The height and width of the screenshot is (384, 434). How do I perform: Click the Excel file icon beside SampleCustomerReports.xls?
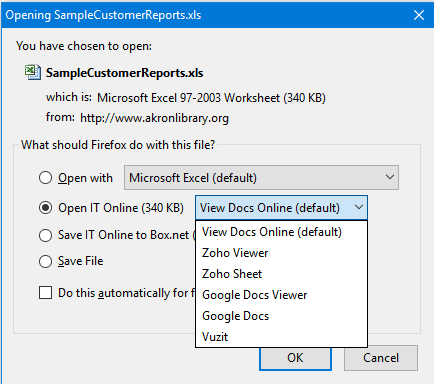pos(33,72)
